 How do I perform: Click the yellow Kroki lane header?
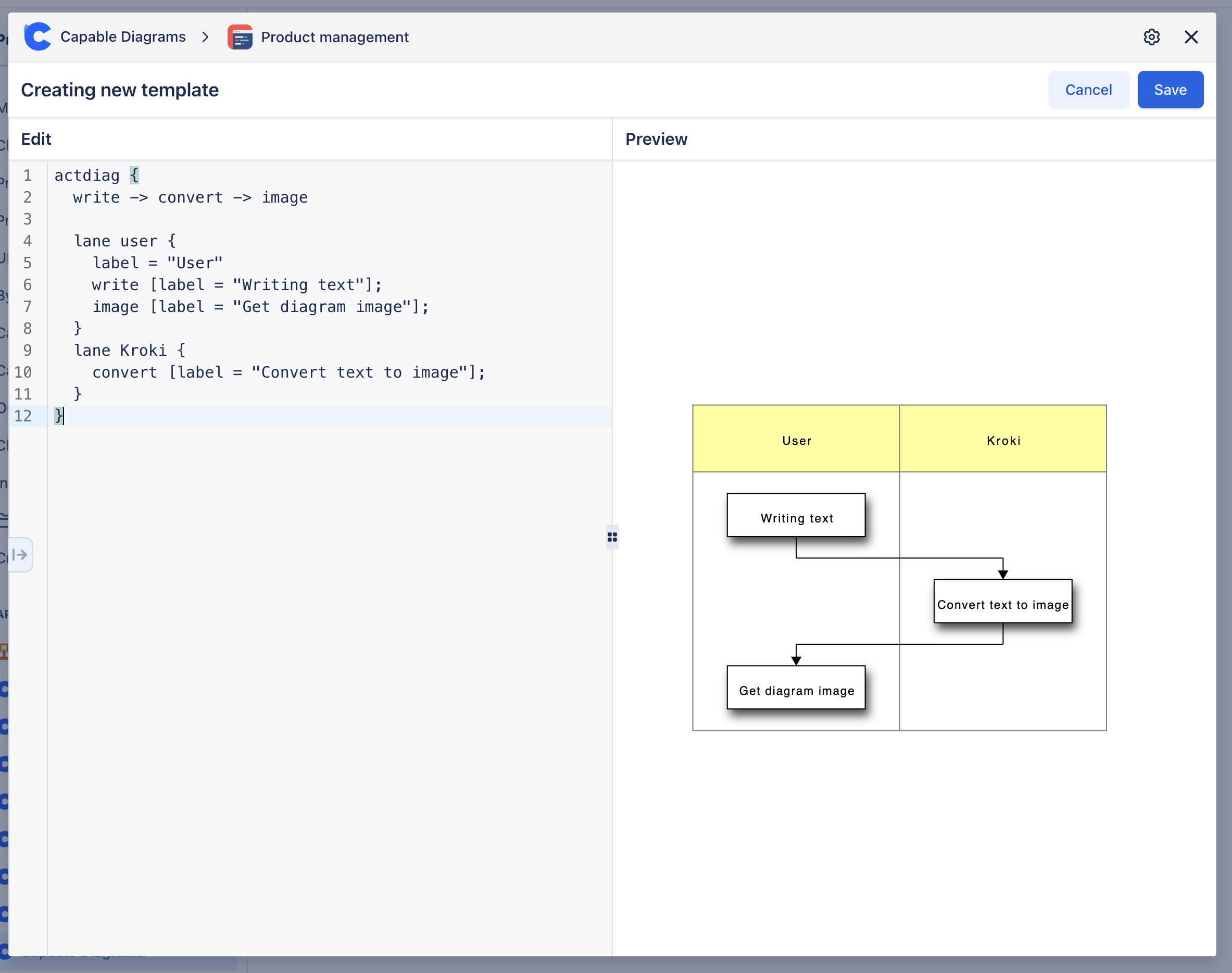click(x=1002, y=439)
